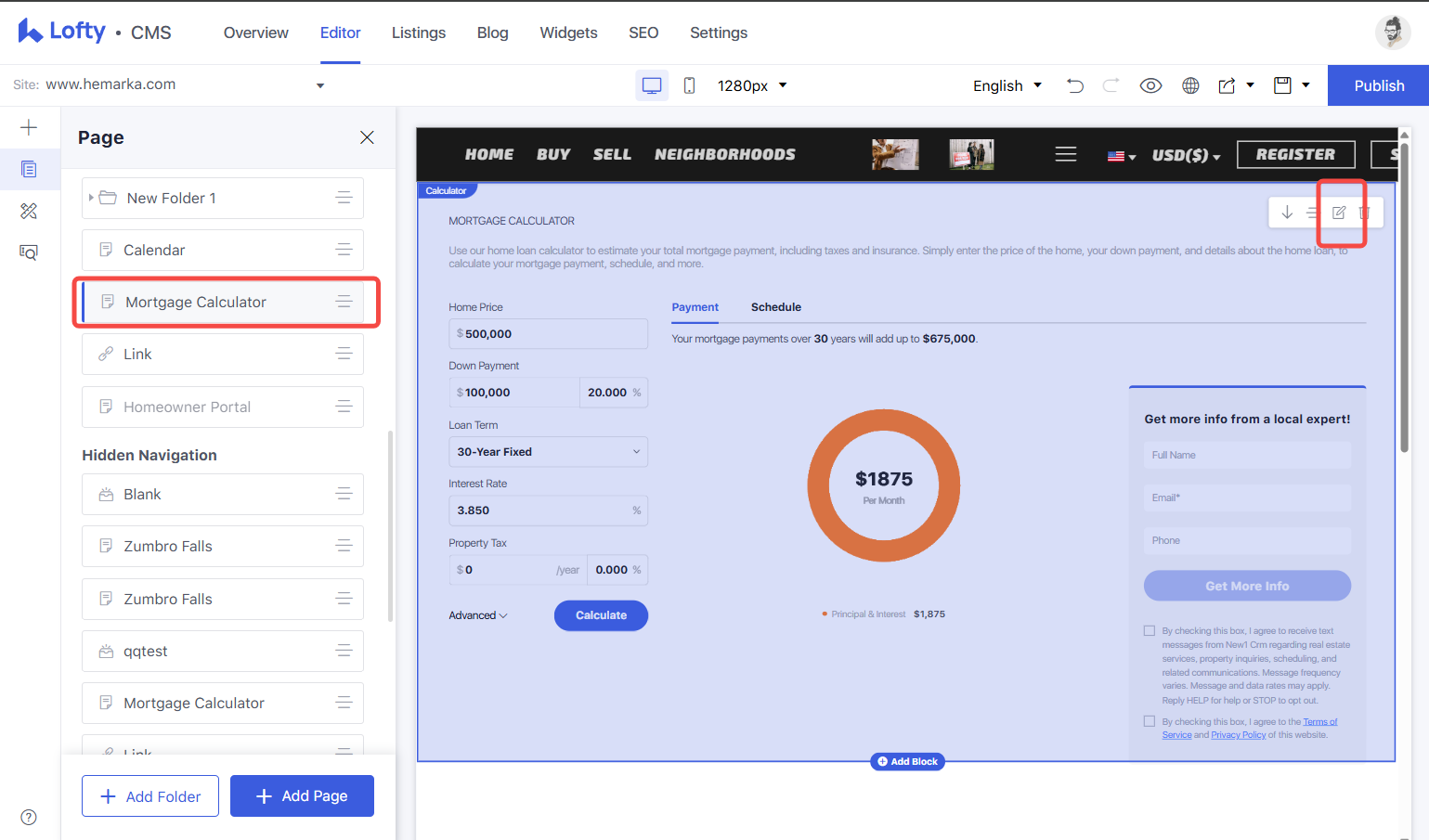Click the plus add icon in sidebar
1429x840 pixels.
[x=29, y=127]
